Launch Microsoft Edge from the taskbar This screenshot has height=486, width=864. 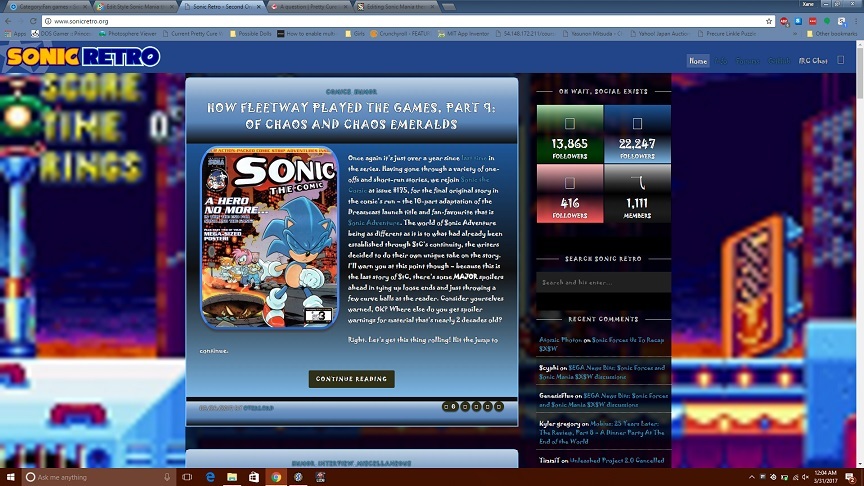click(210, 477)
